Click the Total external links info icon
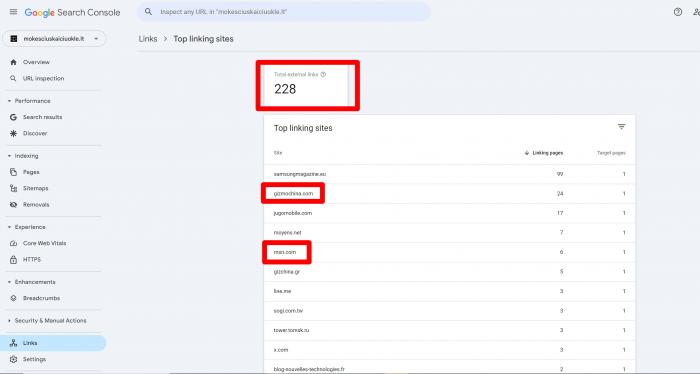The height and width of the screenshot is (374, 700). (x=323, y=75)
